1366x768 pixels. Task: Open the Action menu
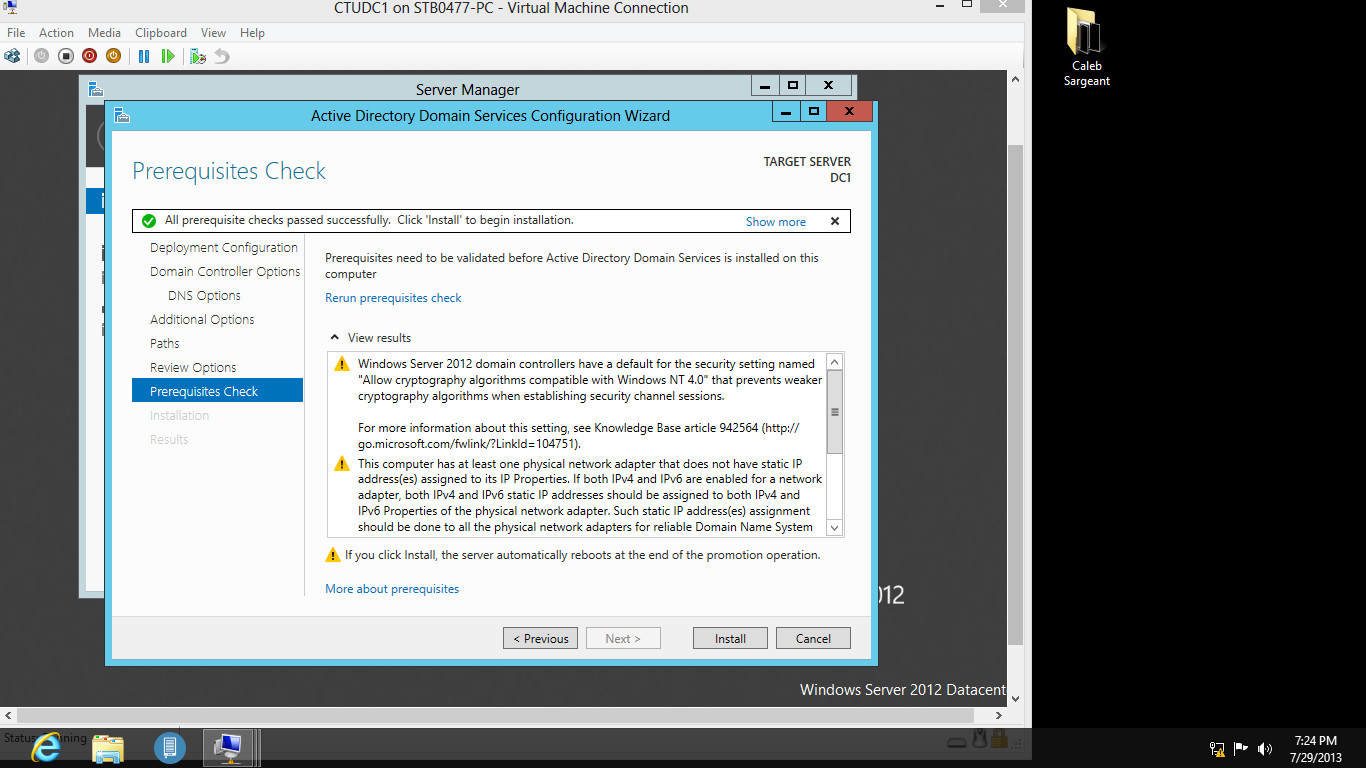pyautogui.click(x=56, y=33)
